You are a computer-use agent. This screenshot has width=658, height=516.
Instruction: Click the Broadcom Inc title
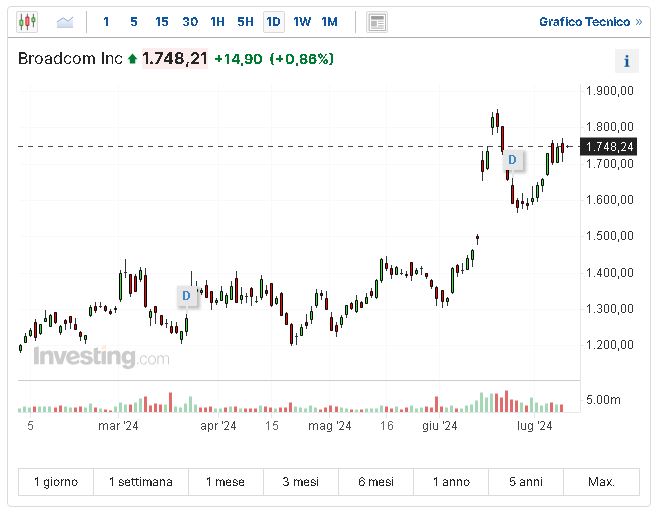click(70, 59)
